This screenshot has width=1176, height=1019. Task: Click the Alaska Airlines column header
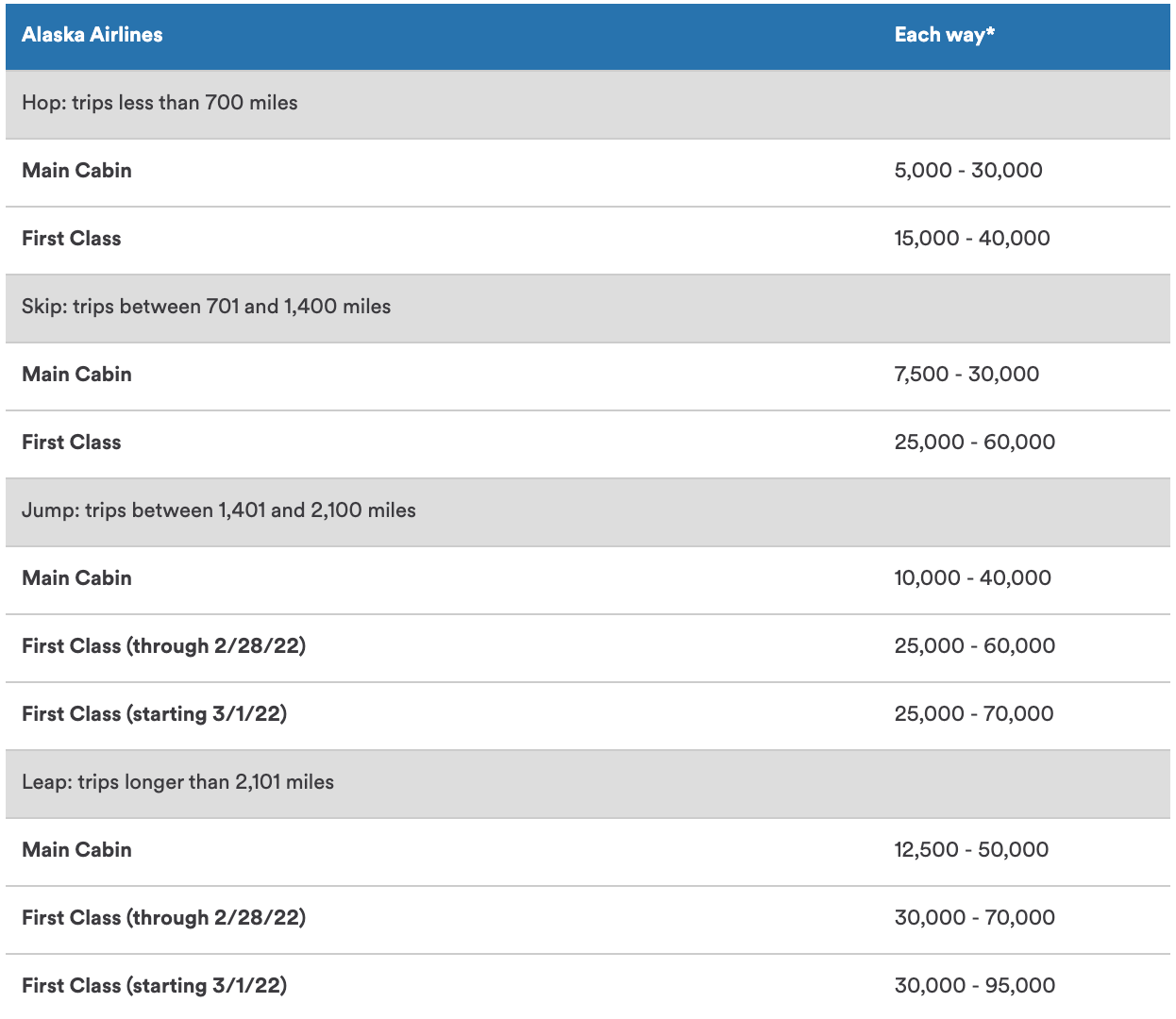coord(92,35)
